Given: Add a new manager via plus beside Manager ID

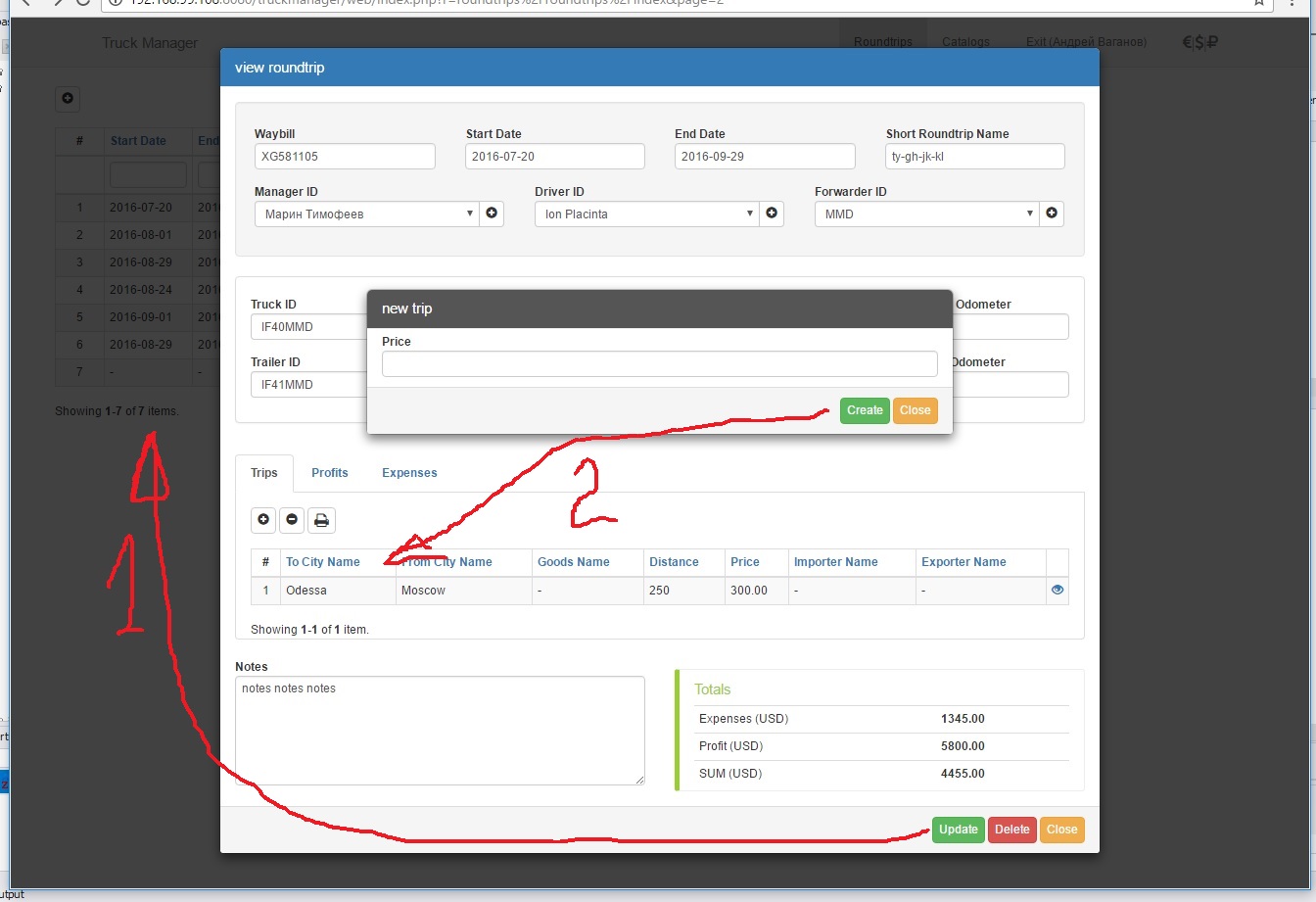Looking at the screenshot, I should click(x=492, y=213).
